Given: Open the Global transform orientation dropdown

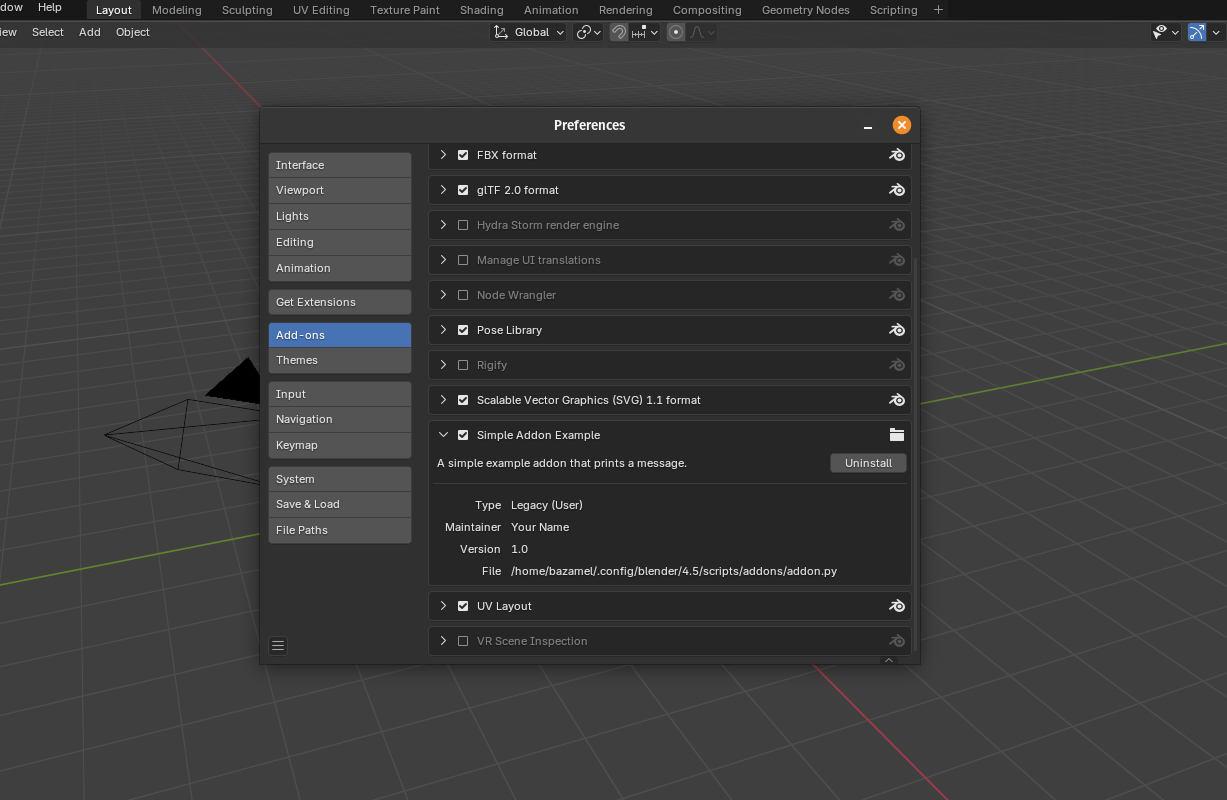Looking at the screenshot, I should point(530,32).
